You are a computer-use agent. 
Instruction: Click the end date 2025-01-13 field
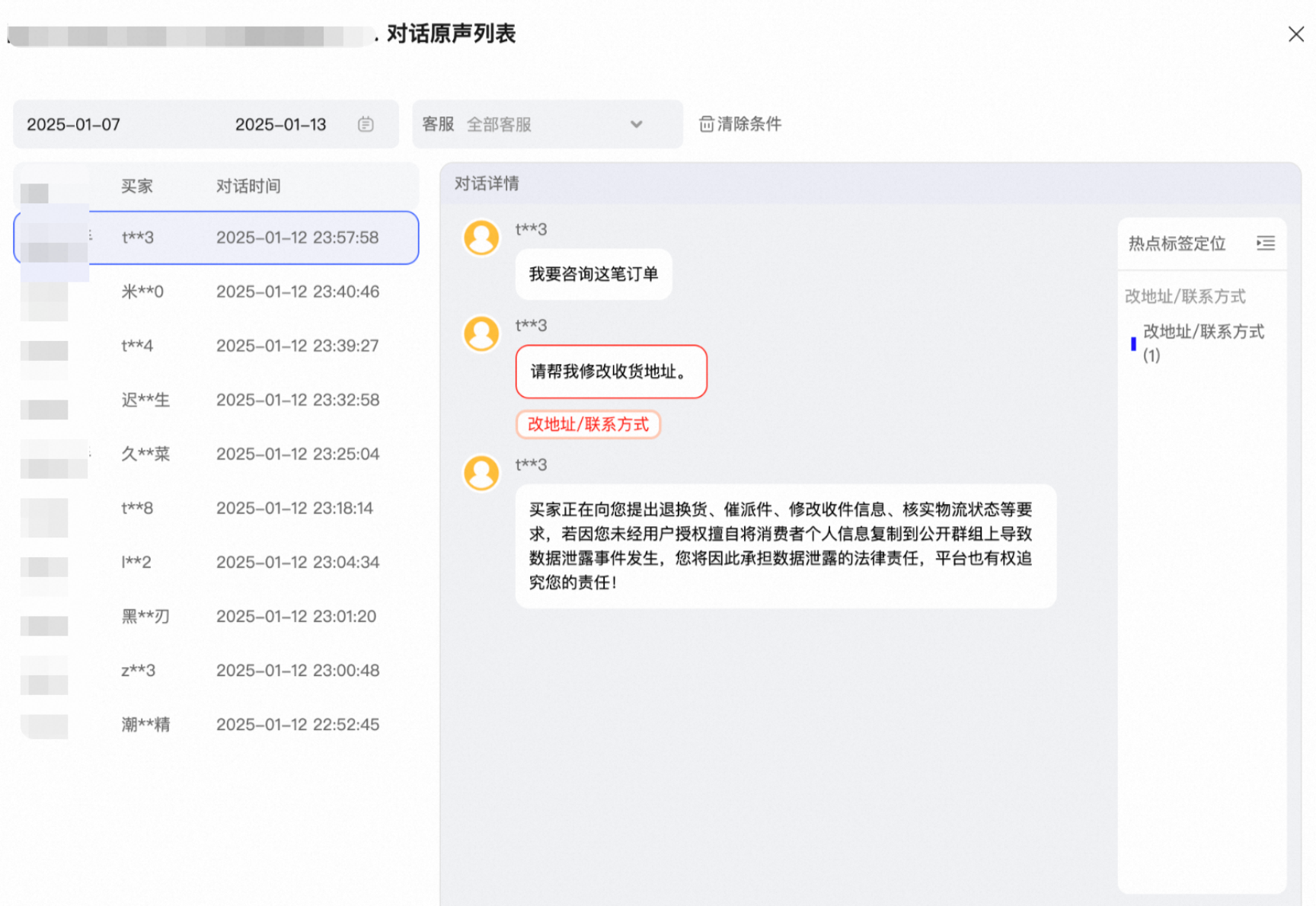[x=280, y=124]
